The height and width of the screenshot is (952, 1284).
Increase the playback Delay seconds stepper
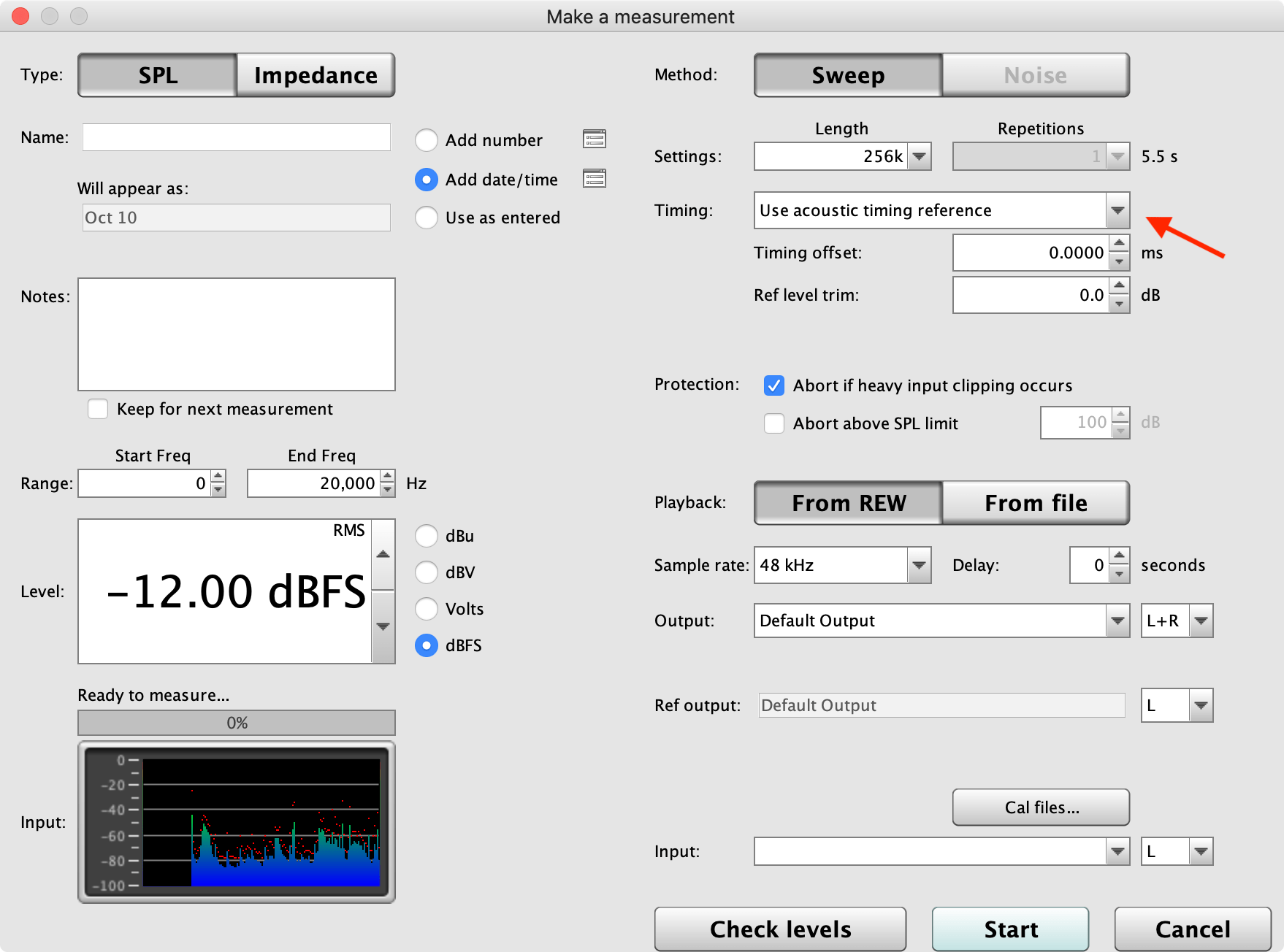click(1119, 556)
